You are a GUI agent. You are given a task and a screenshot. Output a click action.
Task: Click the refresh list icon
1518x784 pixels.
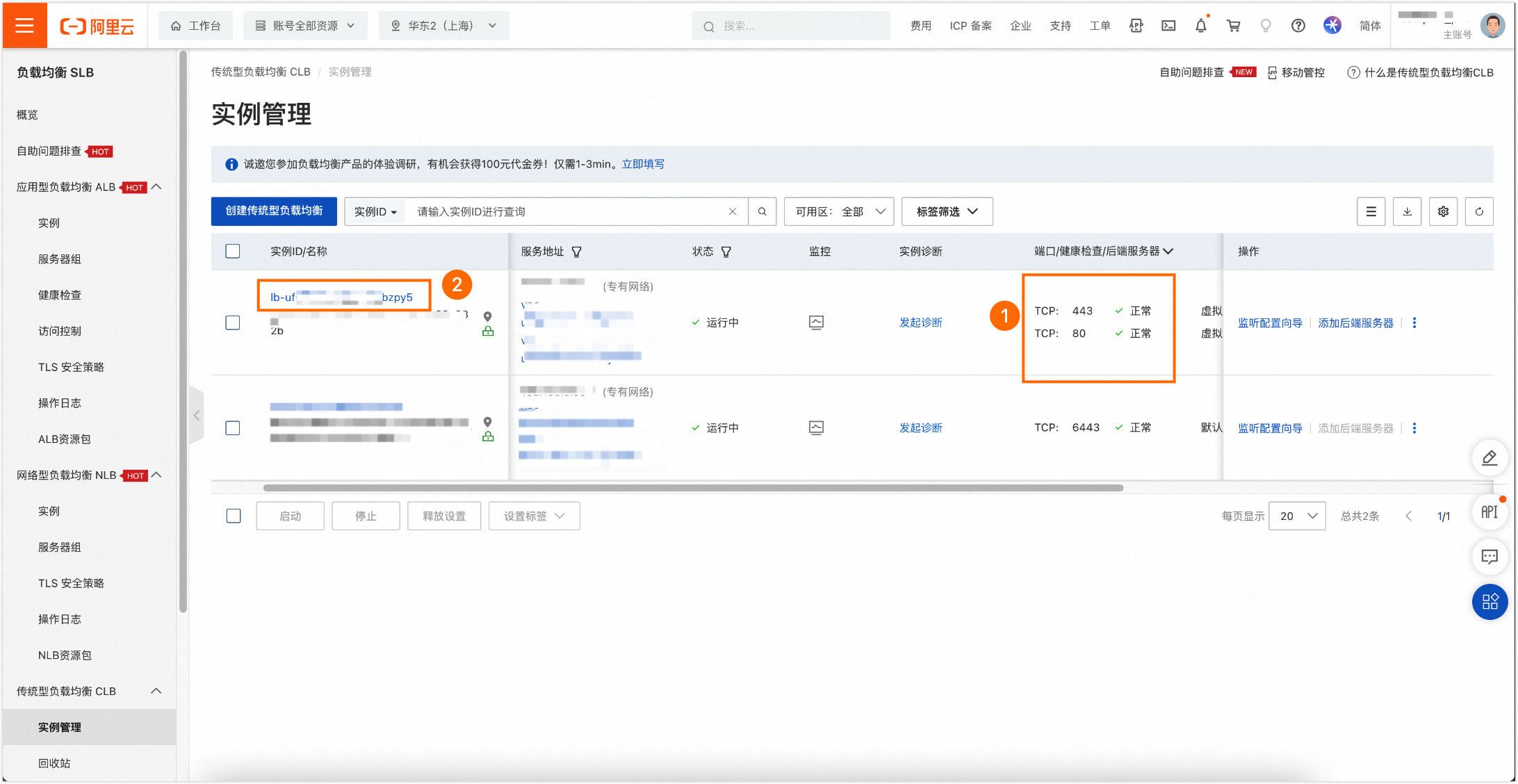tap(1478, 211)
